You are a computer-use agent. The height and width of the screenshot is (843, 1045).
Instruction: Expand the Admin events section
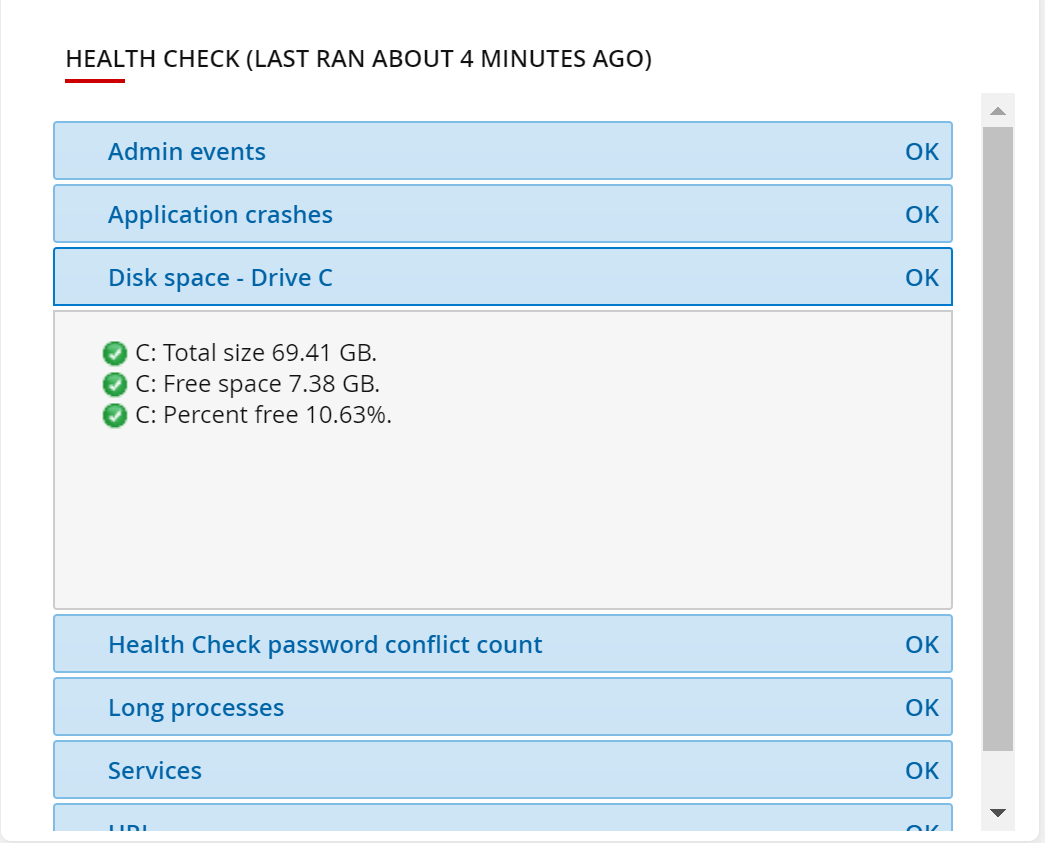187,152
